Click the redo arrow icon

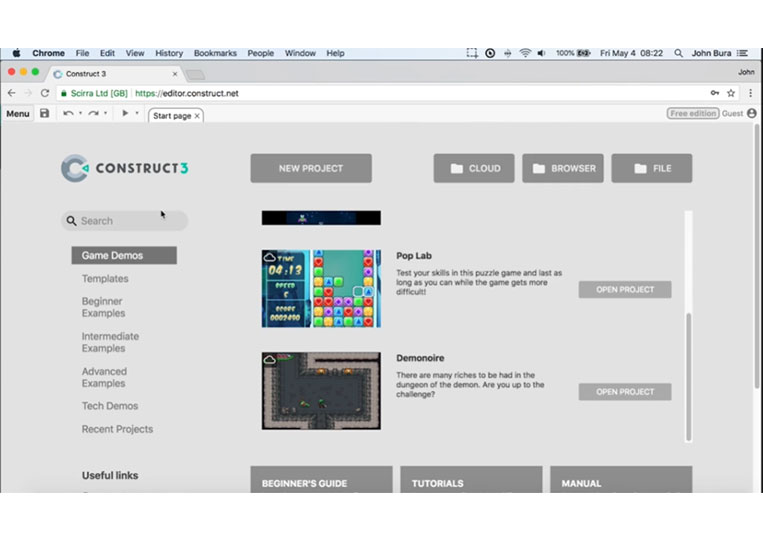point(93,113)
